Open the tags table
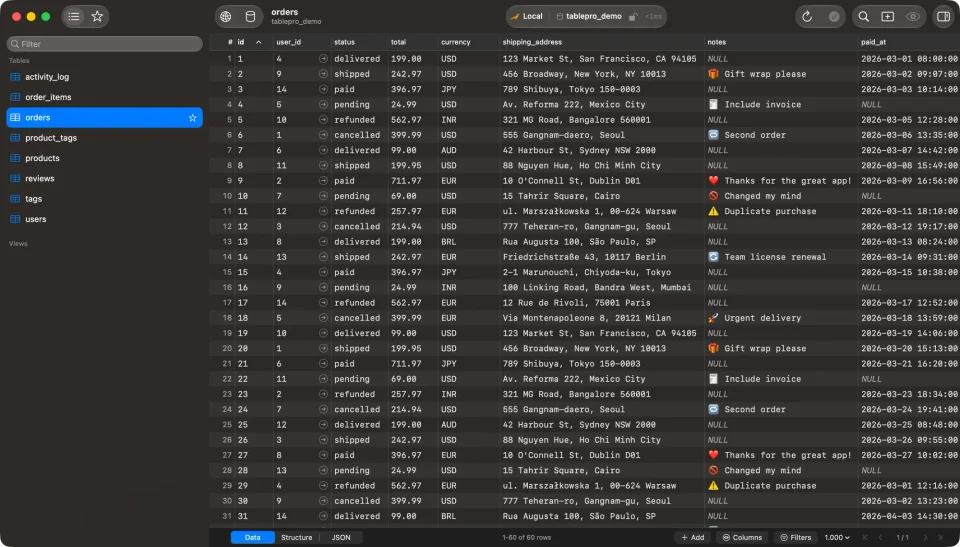 click(105, 199)
